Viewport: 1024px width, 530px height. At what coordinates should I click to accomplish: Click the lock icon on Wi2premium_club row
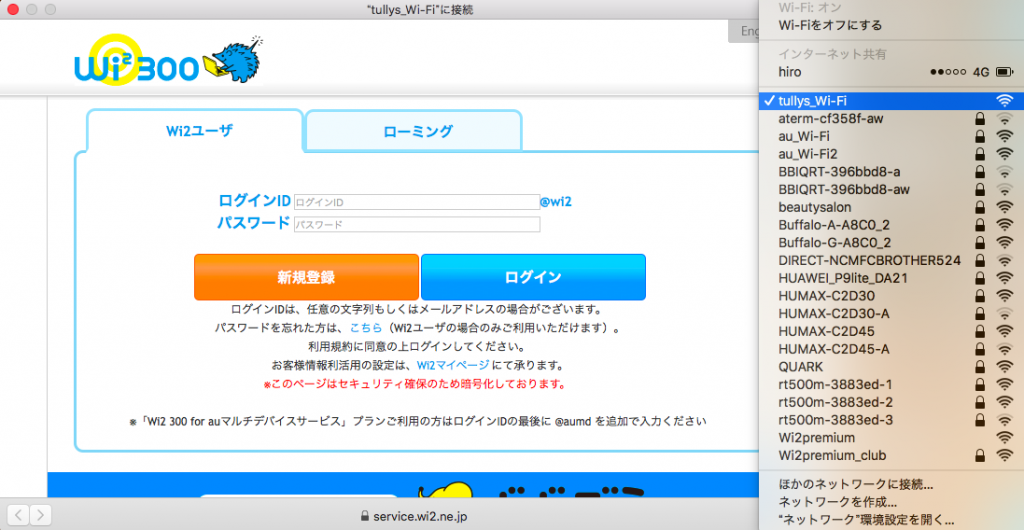(x=980, y=455)
